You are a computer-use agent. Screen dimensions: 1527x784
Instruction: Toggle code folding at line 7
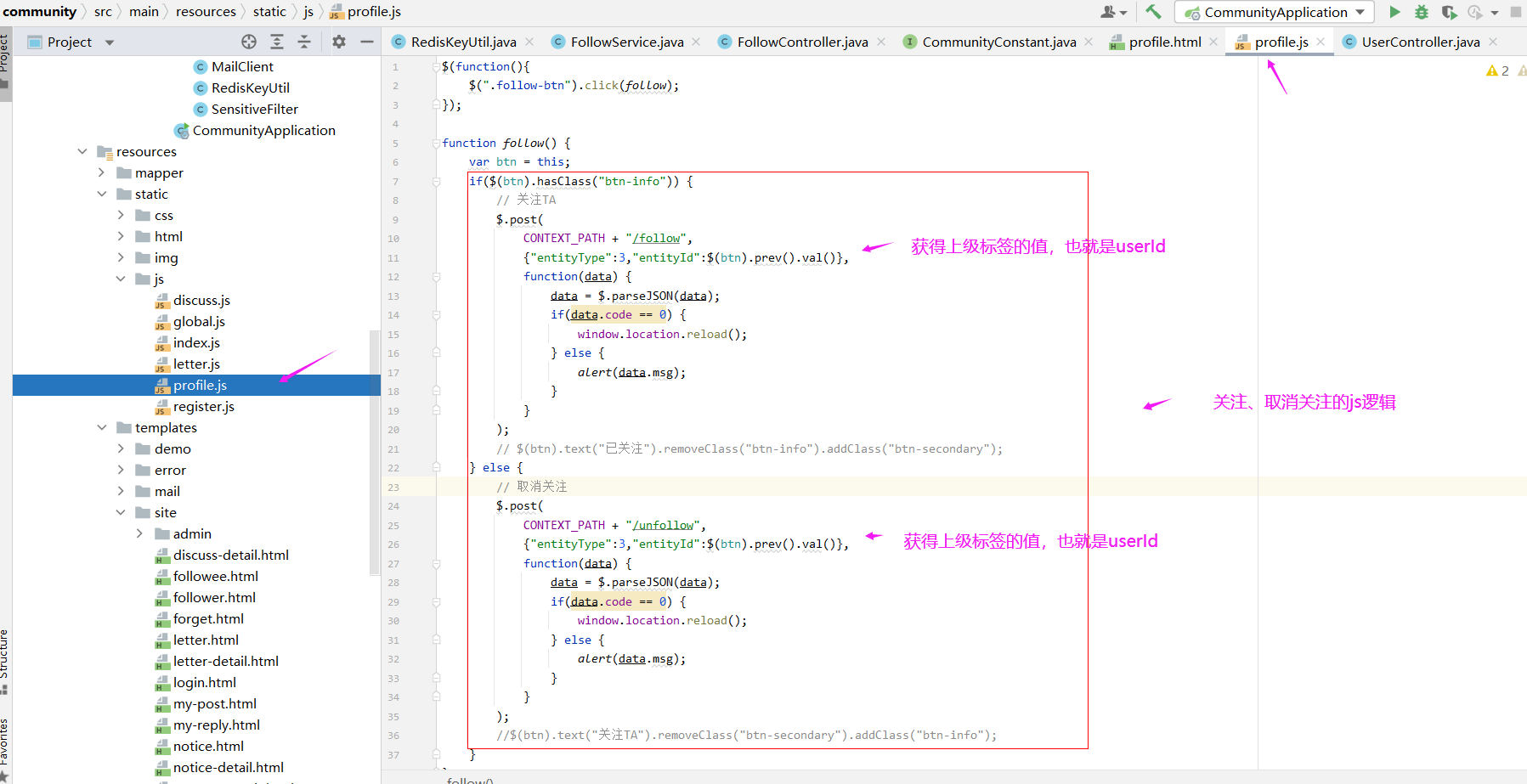point(436,181)
